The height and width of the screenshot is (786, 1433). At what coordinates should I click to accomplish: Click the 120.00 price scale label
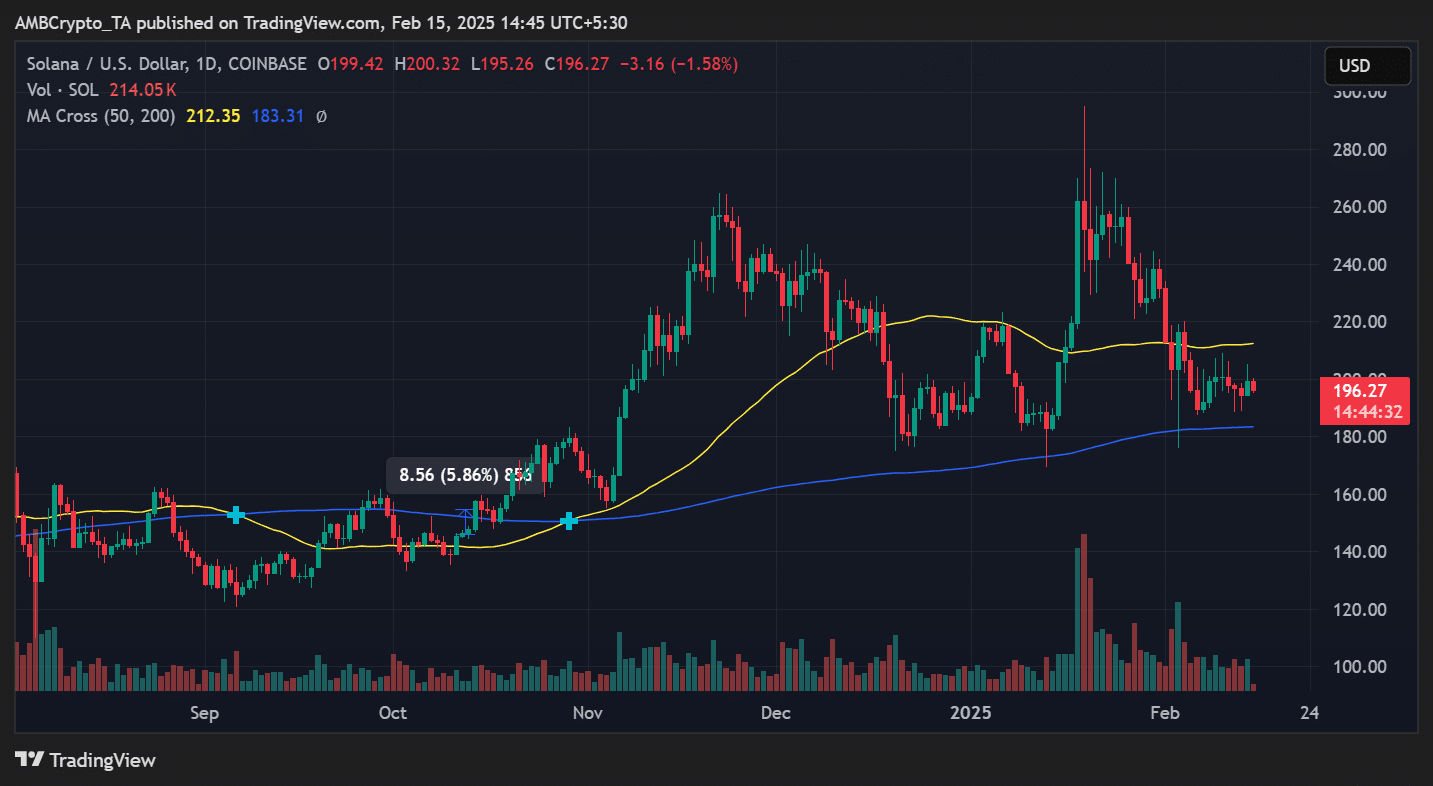tap(1362, 610)
